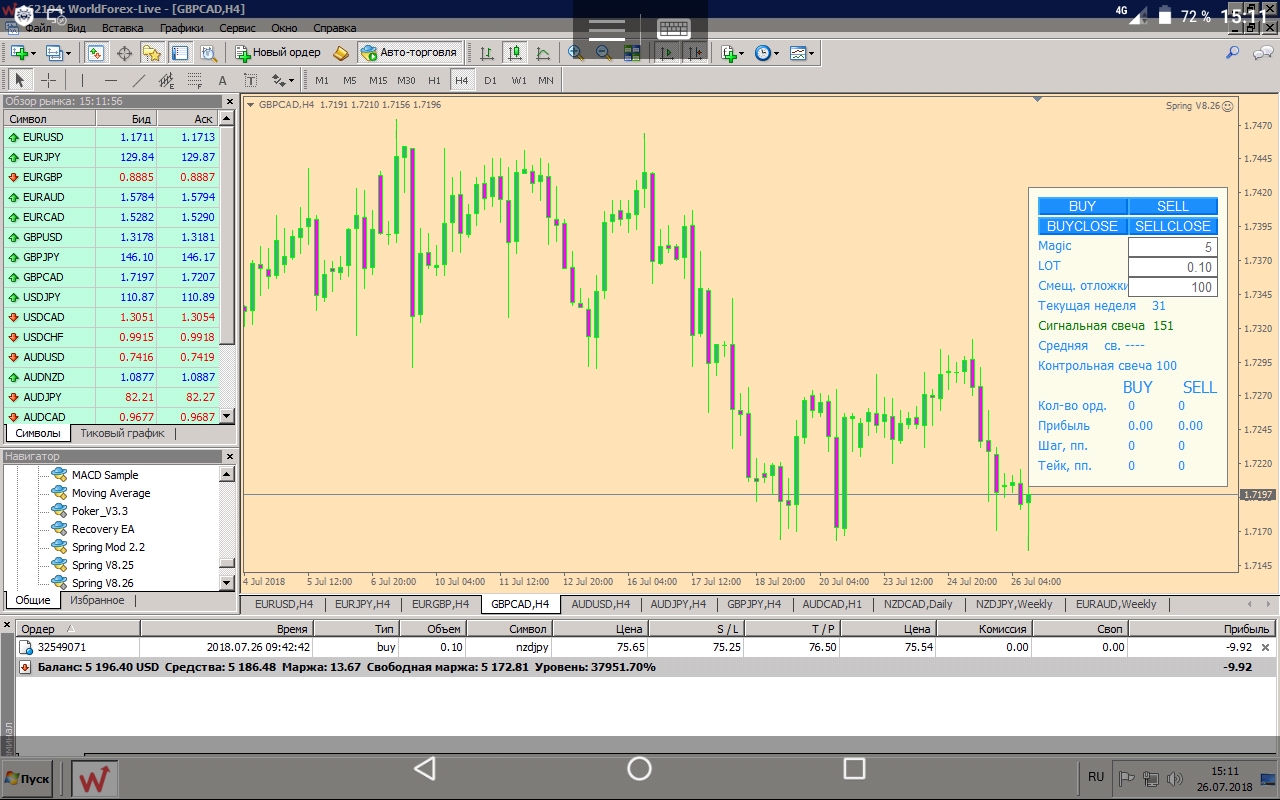
Task: Select the trendline drawing tool
Action: tap(138, 80)
